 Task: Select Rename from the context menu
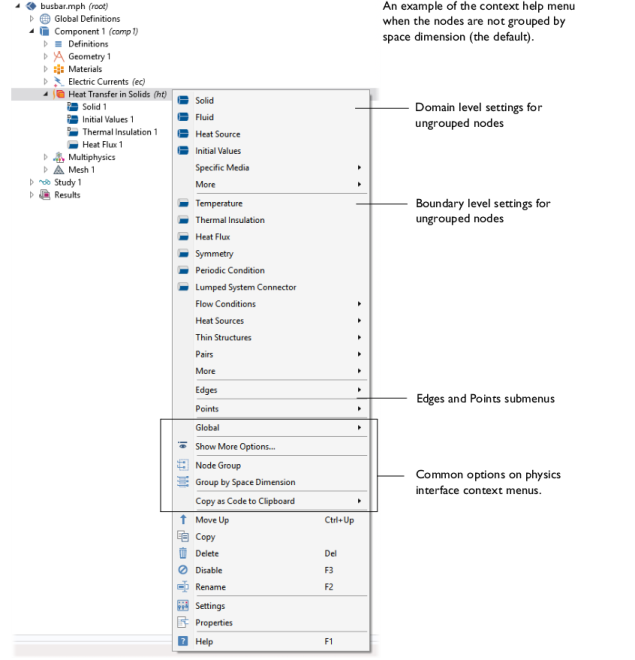(x=210, y=587)
